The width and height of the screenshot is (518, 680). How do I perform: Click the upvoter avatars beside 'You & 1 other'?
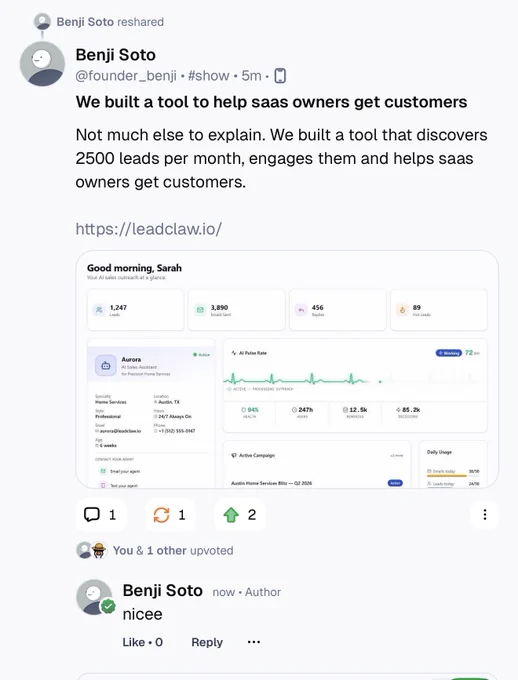[x=92, y=550]
